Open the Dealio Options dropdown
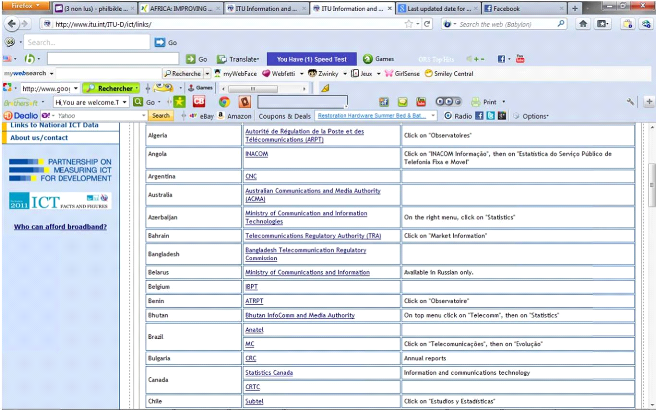 pyautogui.click(x=532, y=116)
